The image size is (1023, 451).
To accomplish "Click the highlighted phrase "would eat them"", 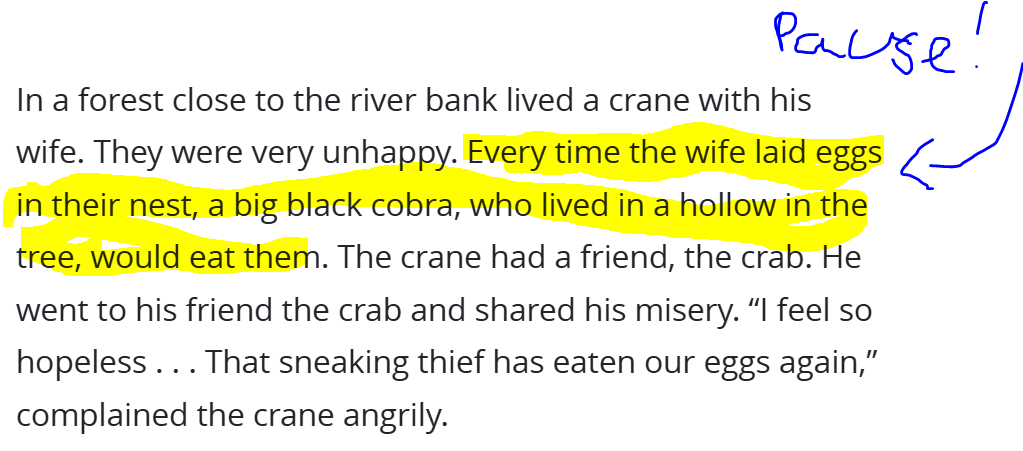I will point(199,258).
